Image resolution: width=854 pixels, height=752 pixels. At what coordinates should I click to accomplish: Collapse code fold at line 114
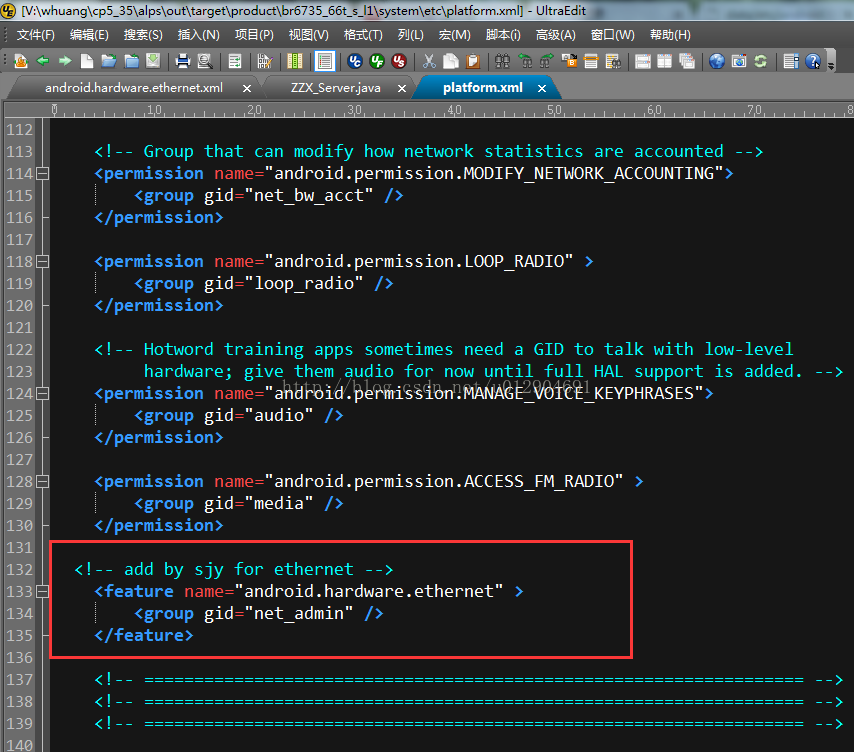42,174
